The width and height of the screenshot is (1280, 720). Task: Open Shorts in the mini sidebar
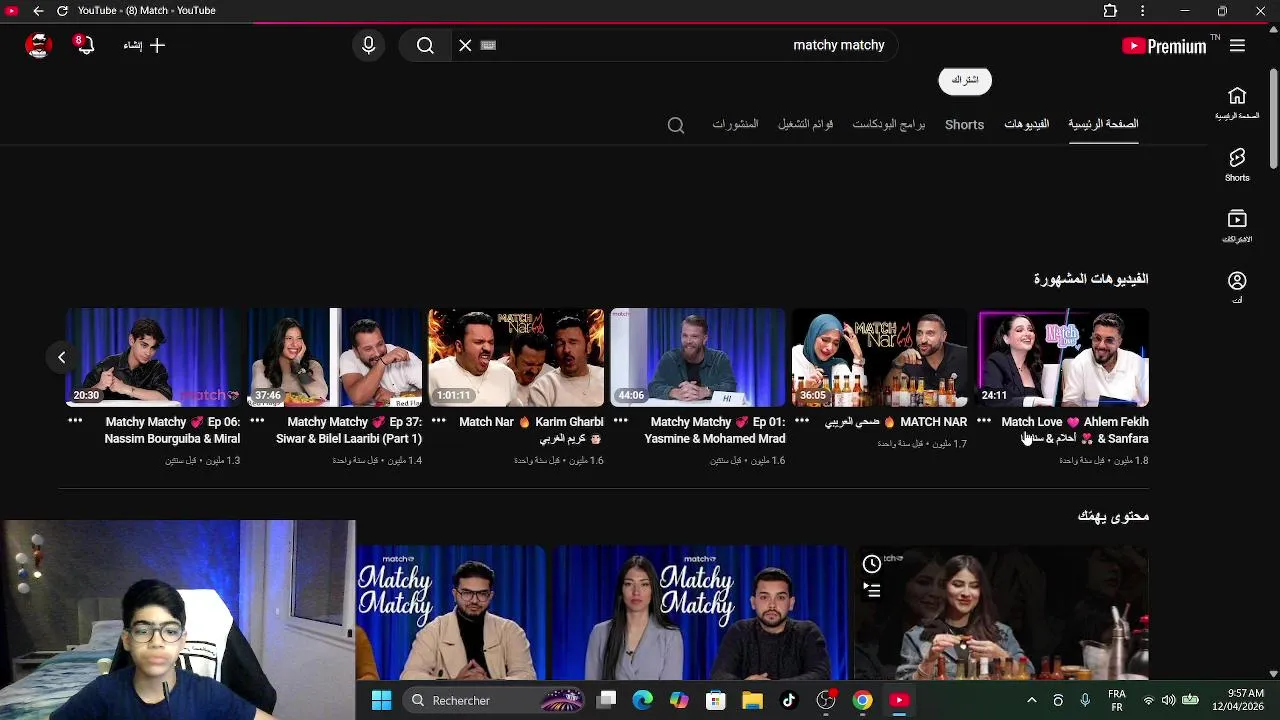click(1237, 164)
